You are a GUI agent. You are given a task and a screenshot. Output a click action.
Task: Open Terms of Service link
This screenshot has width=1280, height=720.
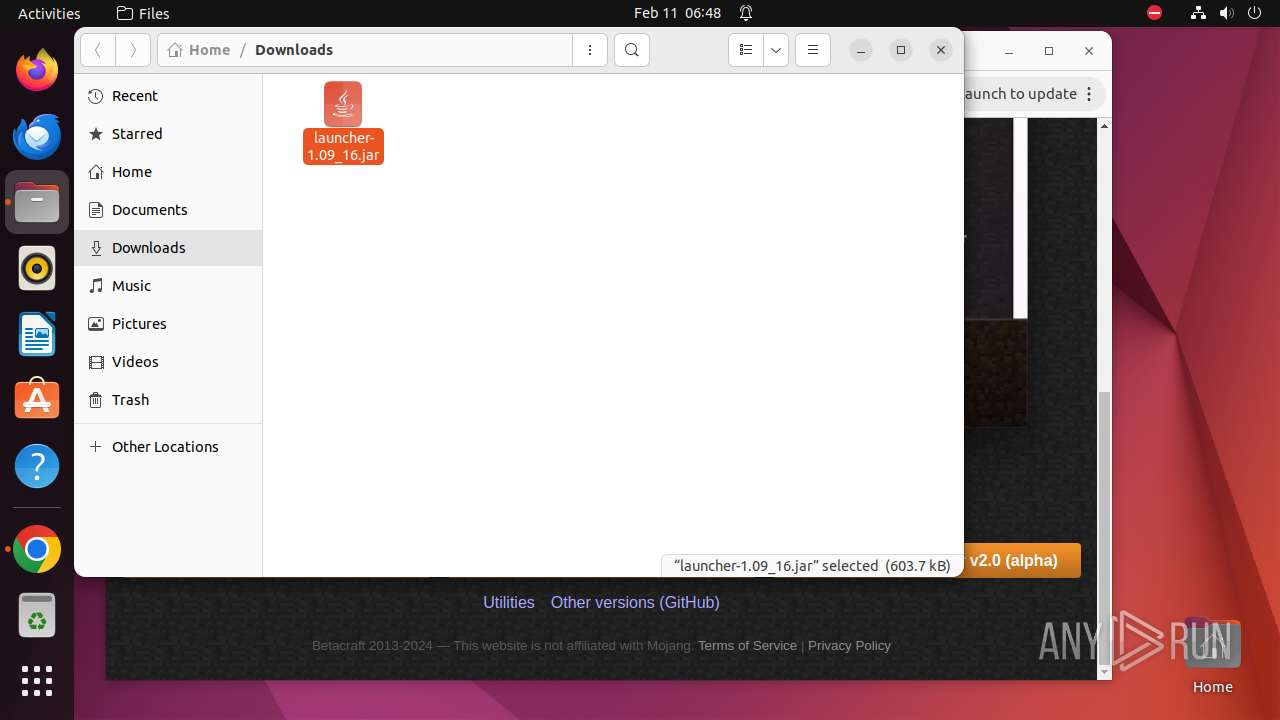(x=747, y=645)
